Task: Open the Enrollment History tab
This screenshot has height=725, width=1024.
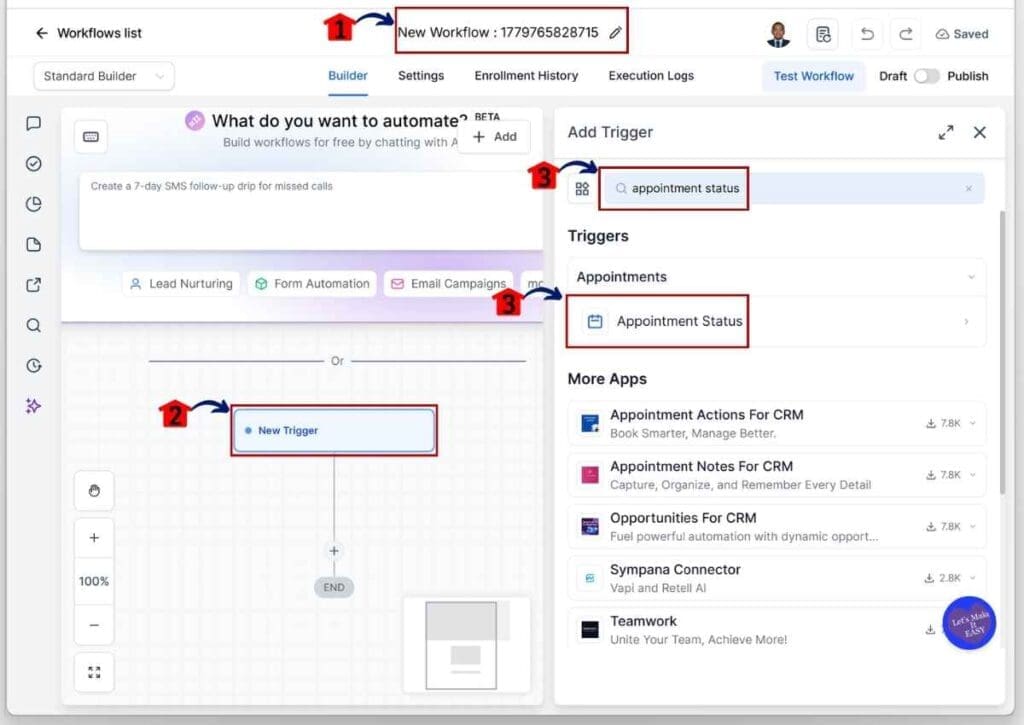Action: click(526, 76)
